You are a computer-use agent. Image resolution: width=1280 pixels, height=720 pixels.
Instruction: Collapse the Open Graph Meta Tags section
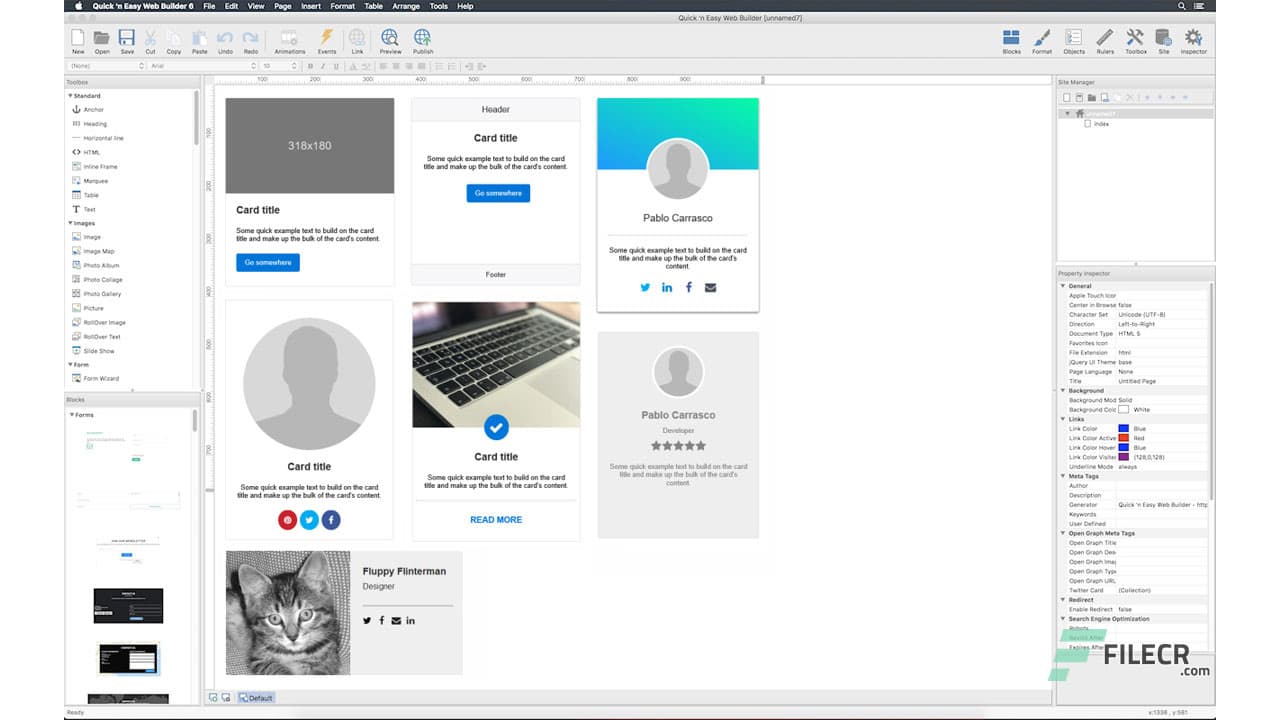point(1062,533)
